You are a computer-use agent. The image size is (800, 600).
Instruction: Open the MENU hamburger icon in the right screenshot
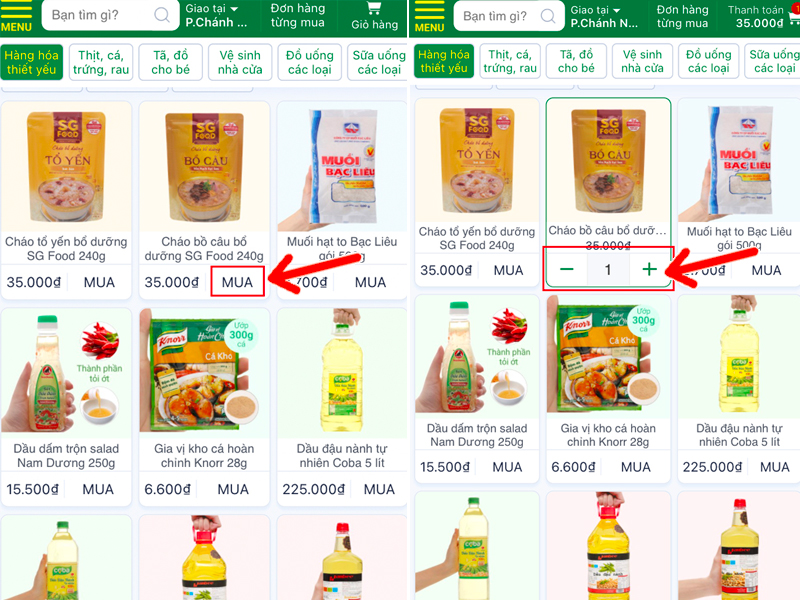[x=429, y=16]
